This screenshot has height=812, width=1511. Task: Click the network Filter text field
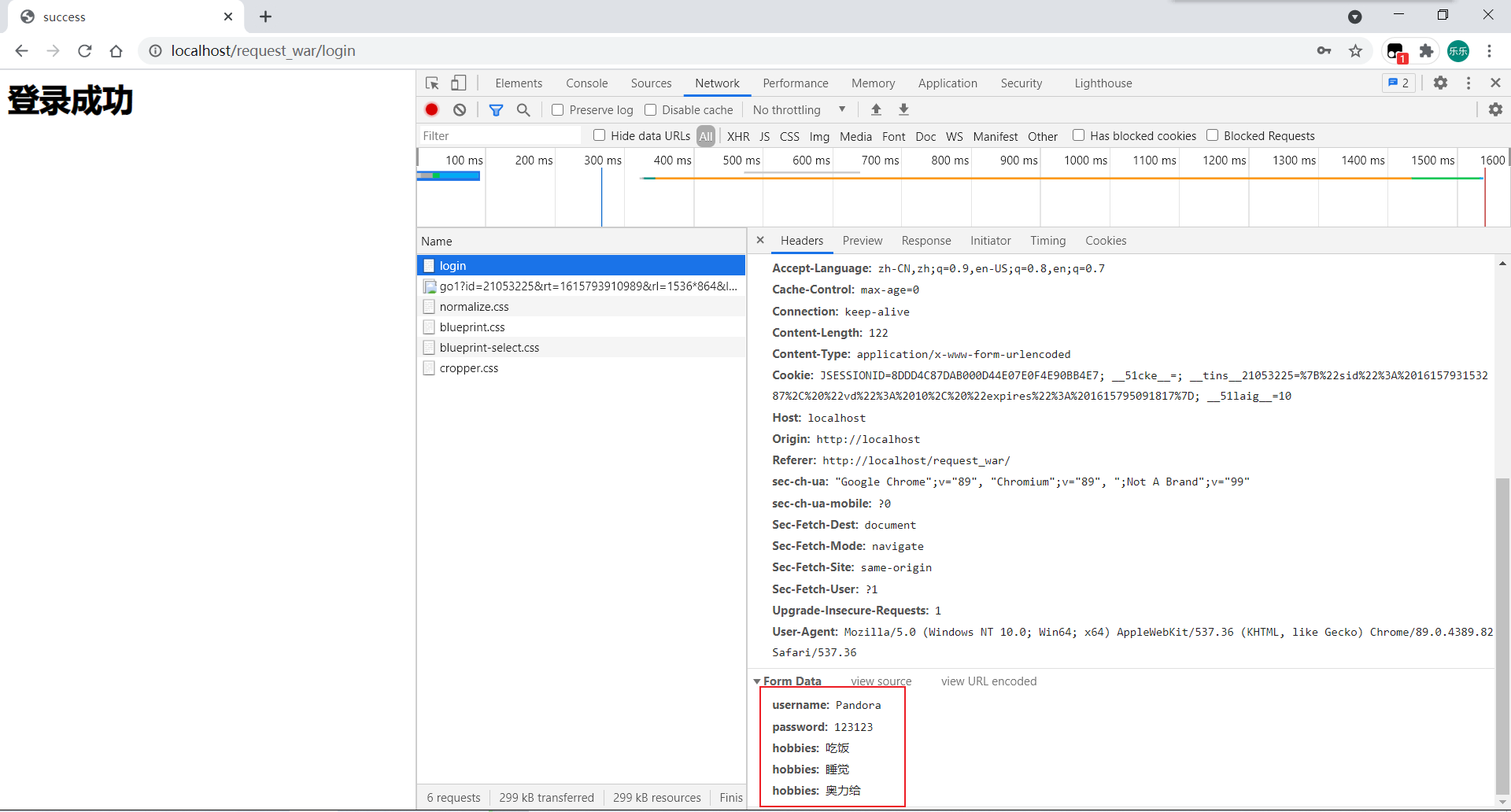pos(501,136)
